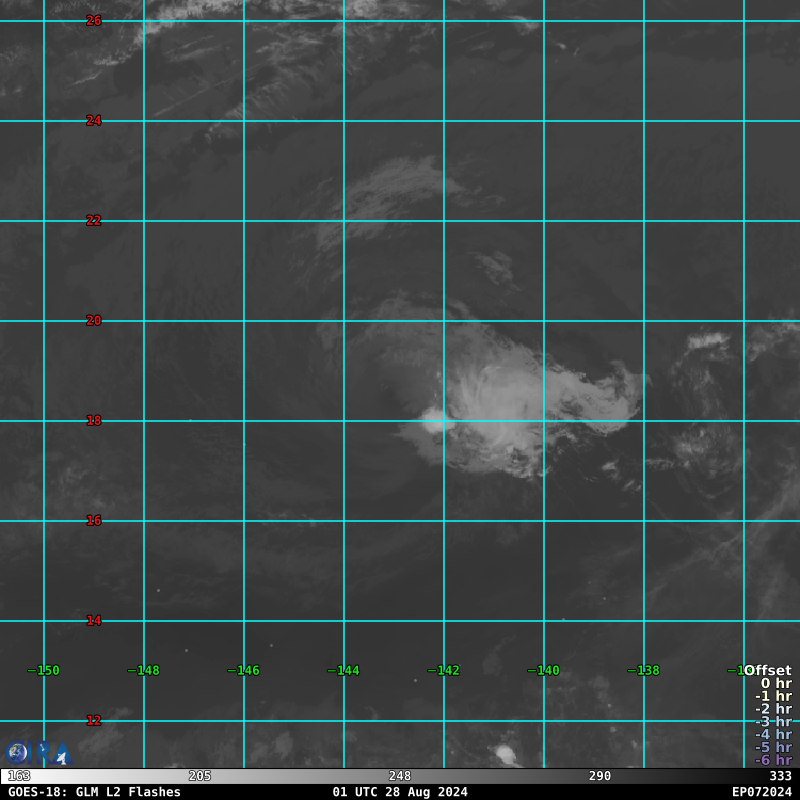Image resolution: width=800 pixels, height=800 pixels.
Task: Click the bright convective spot near 18N 142W
Action: [436, 422]
